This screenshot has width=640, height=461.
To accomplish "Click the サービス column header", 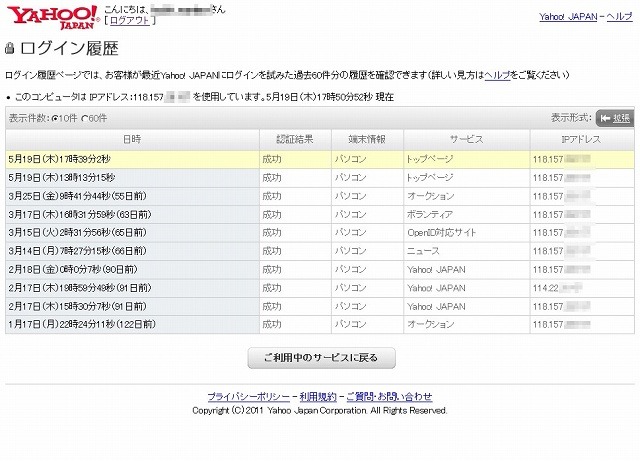I will click(x=467, y=140).
